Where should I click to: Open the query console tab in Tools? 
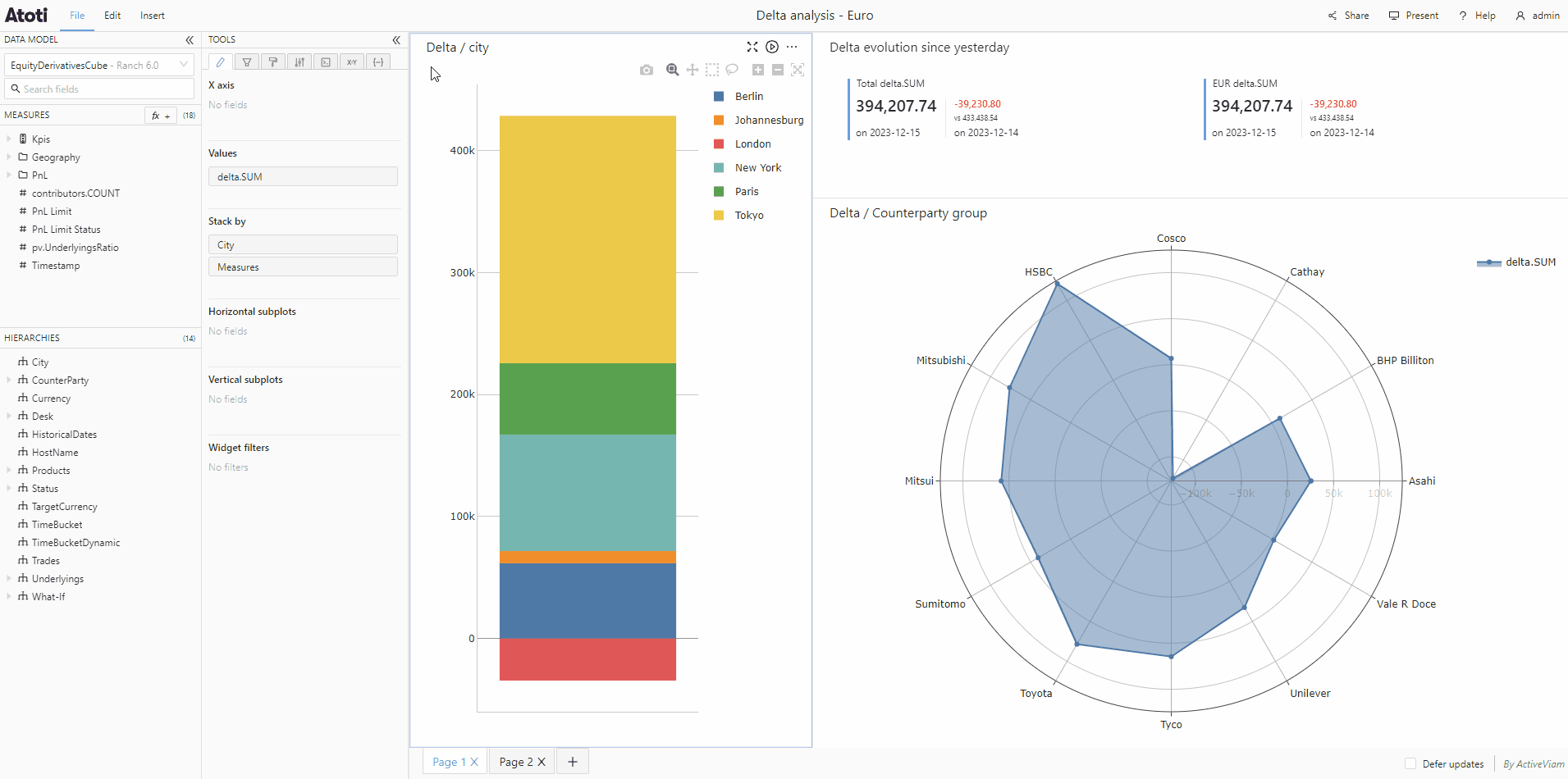click(x=326, y=62)
